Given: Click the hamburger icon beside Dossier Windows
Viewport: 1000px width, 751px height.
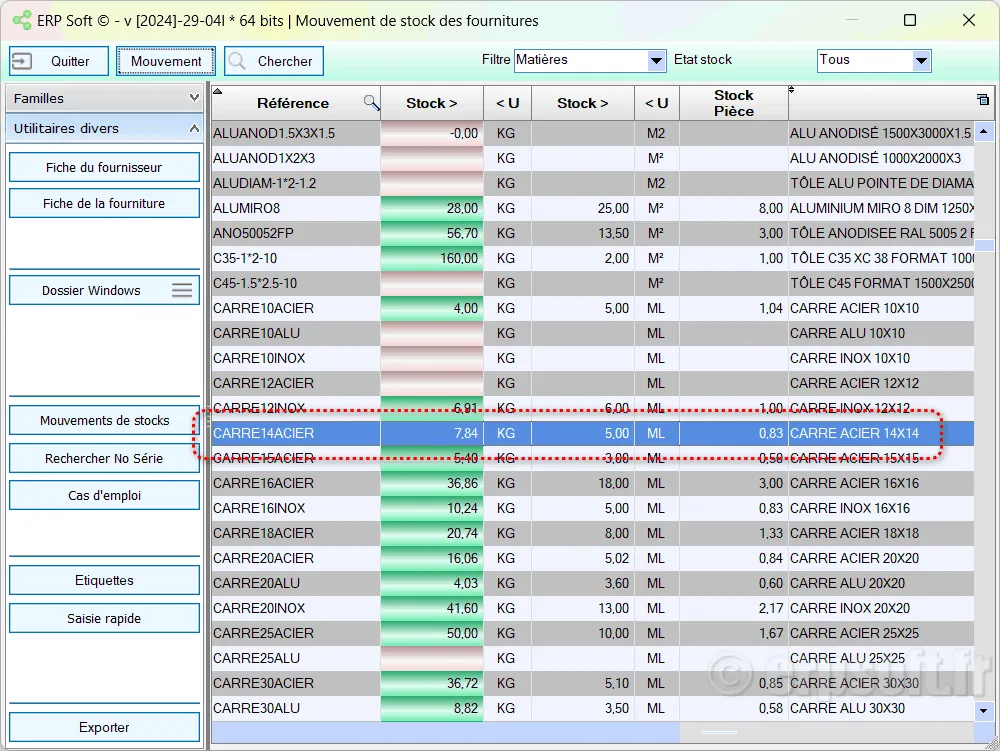Looking at the screenshot, I should pyautogui.click(x=182, y=291).
